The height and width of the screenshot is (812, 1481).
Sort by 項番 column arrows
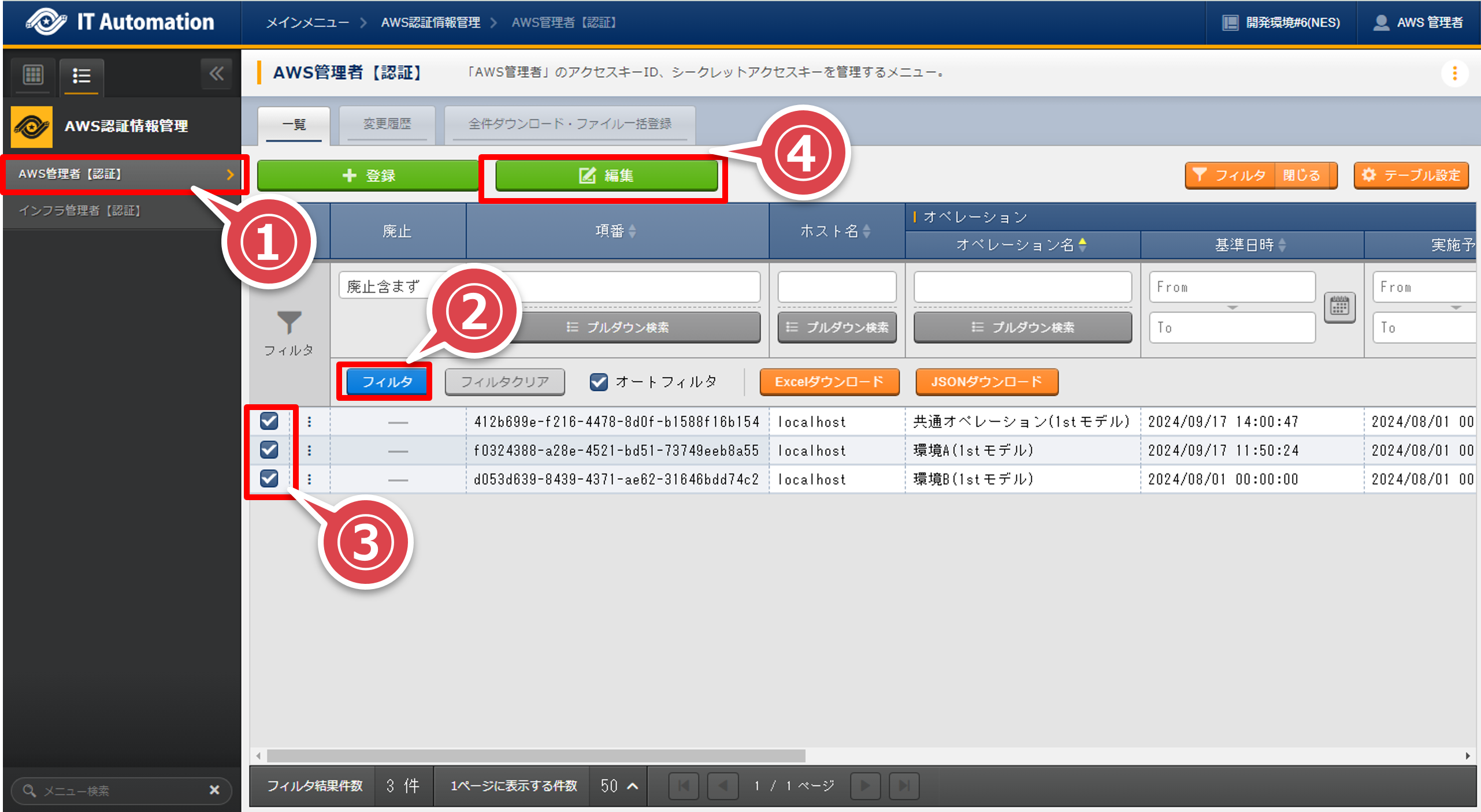633,231
